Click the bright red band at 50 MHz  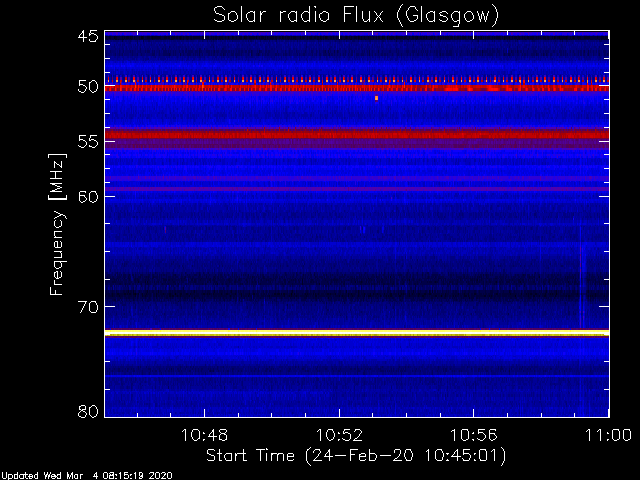click(357, 88)
